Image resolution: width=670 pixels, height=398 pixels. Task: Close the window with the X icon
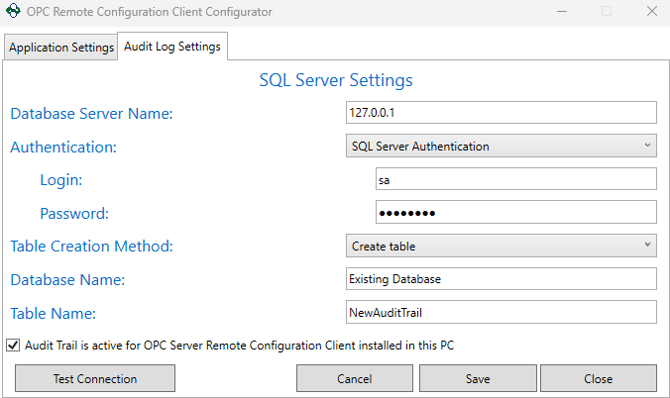(x=652, y=11)
